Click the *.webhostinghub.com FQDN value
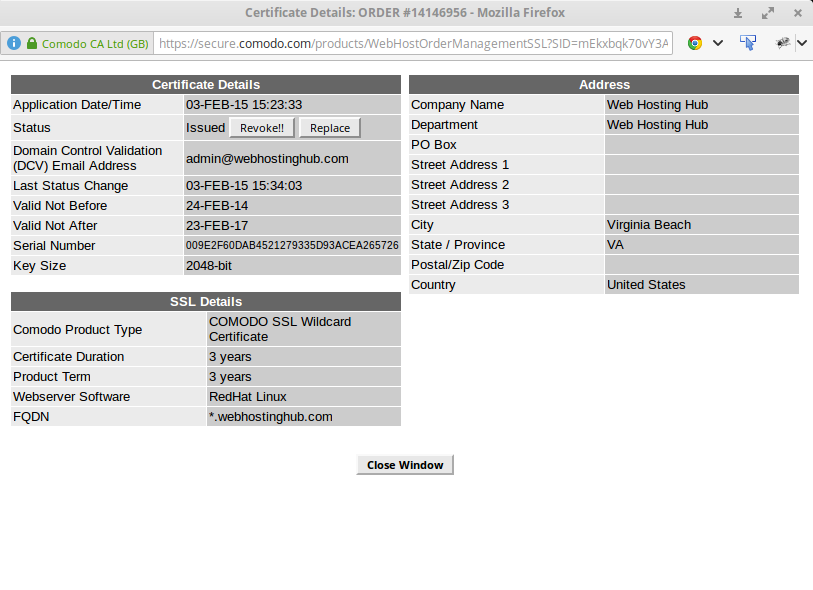Viewport: 813px width, 590px height. (x=270, y=417)
